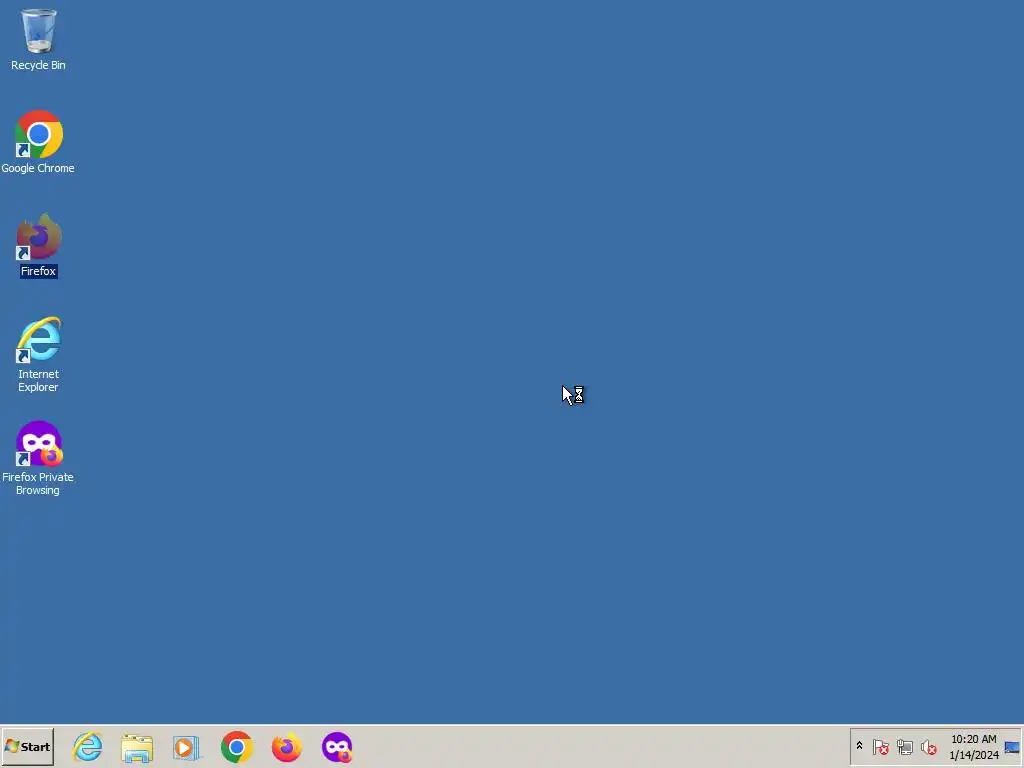Click the Show desktop button
The width and height of the screenshot is (1024, 768).
[x=1012, y=747]
